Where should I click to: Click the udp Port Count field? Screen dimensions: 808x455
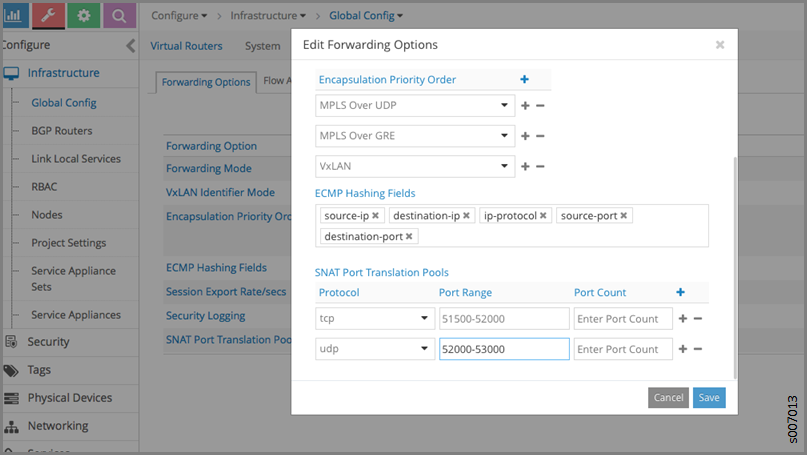[622, 349]
